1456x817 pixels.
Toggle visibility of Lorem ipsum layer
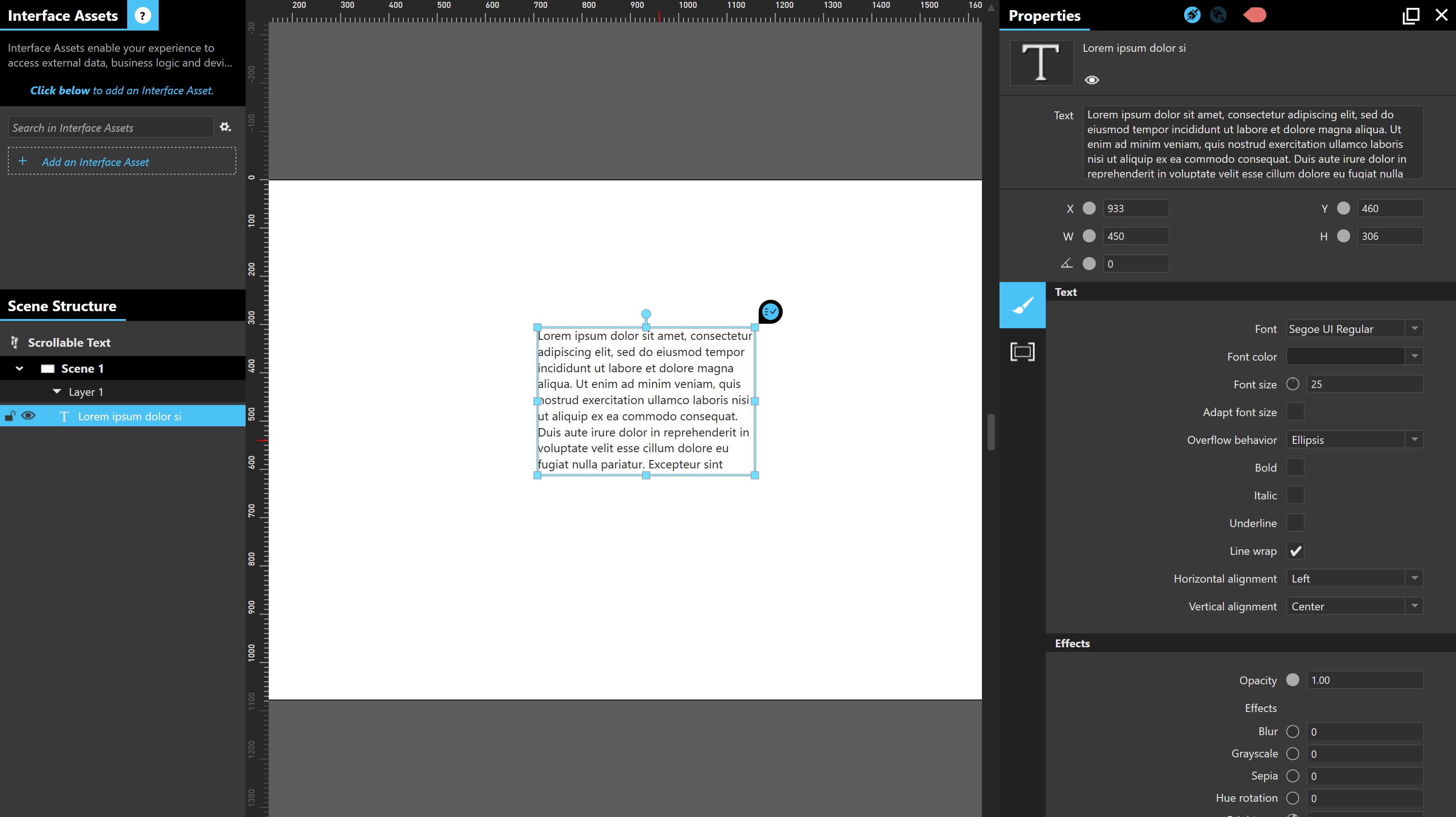[28, 416]
